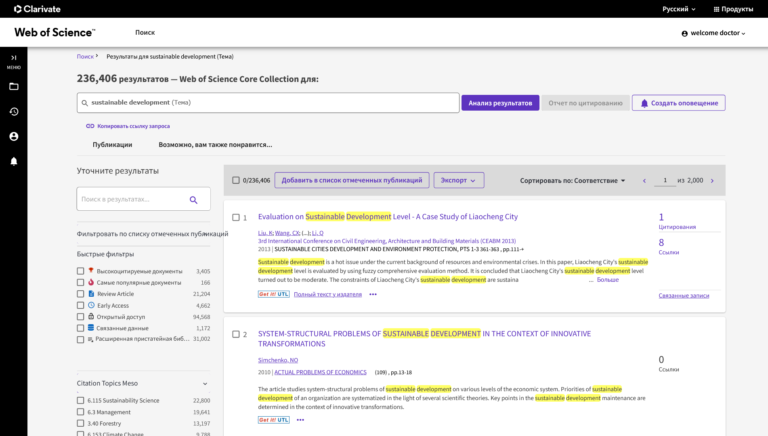Click Копировать ссылку запроса link
The height and width of the screenshot is (436, 768).
(x=134, y=126)
